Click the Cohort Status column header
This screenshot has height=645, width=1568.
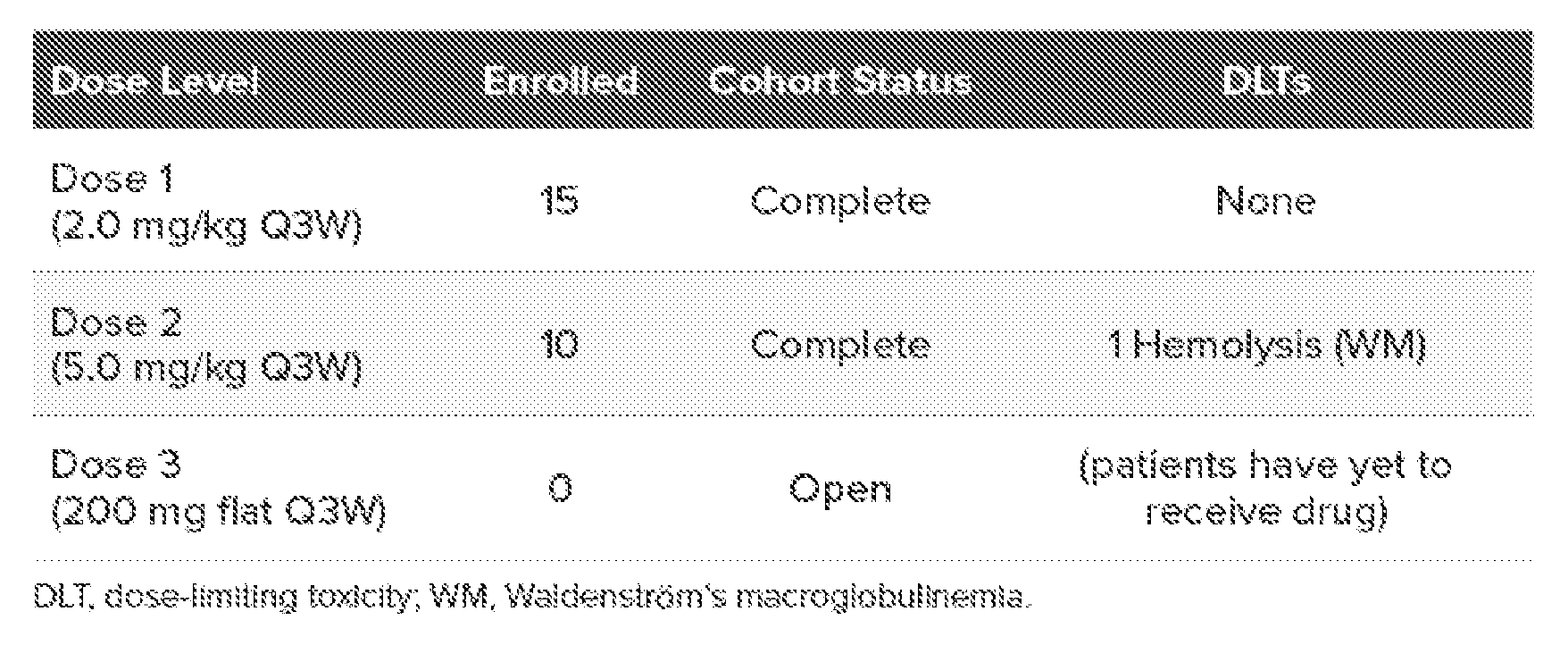pyautogui.click(x=840, y=83)
